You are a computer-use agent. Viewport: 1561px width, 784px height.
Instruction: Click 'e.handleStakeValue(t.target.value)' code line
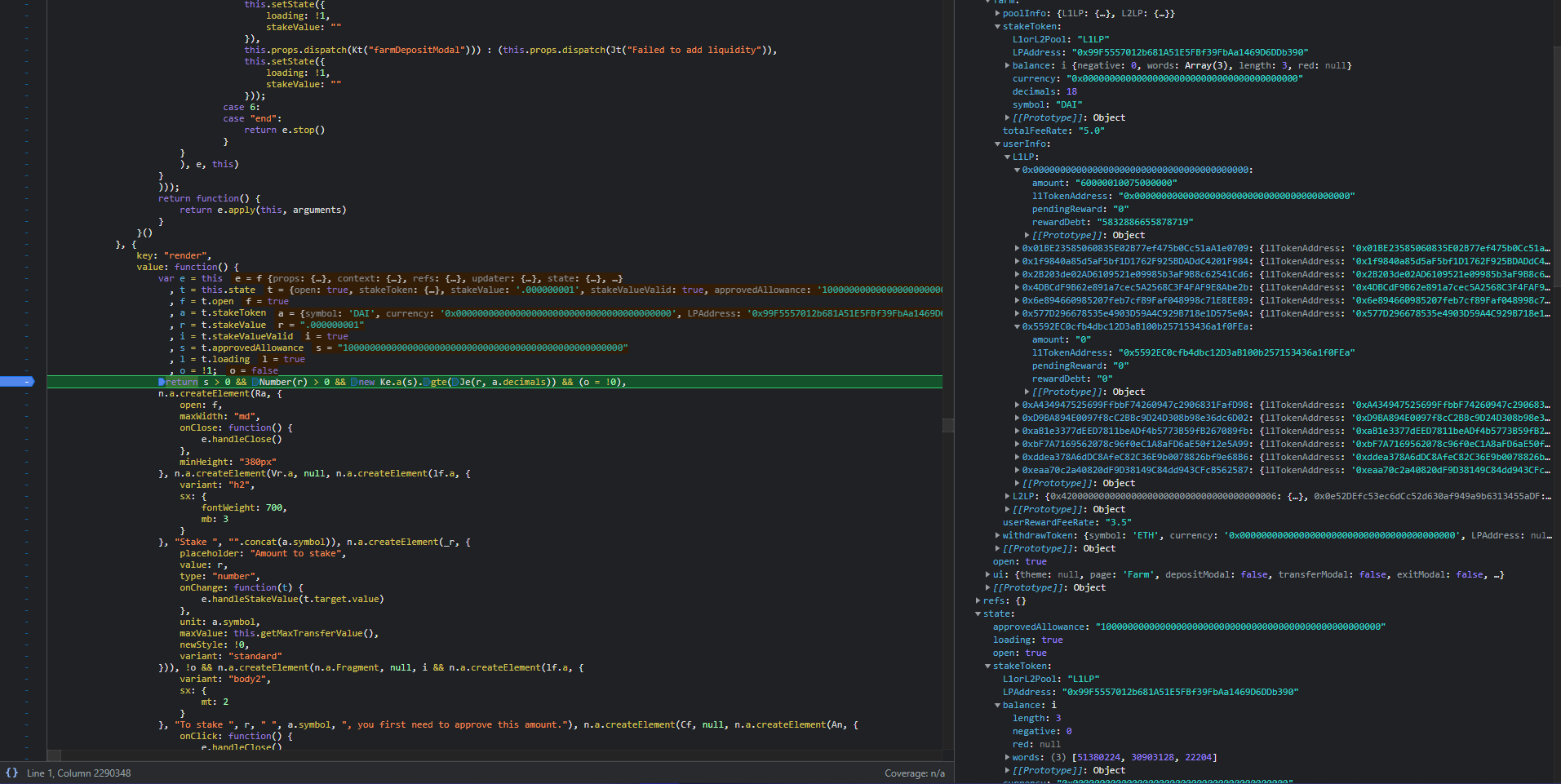[x=293, y=599]
